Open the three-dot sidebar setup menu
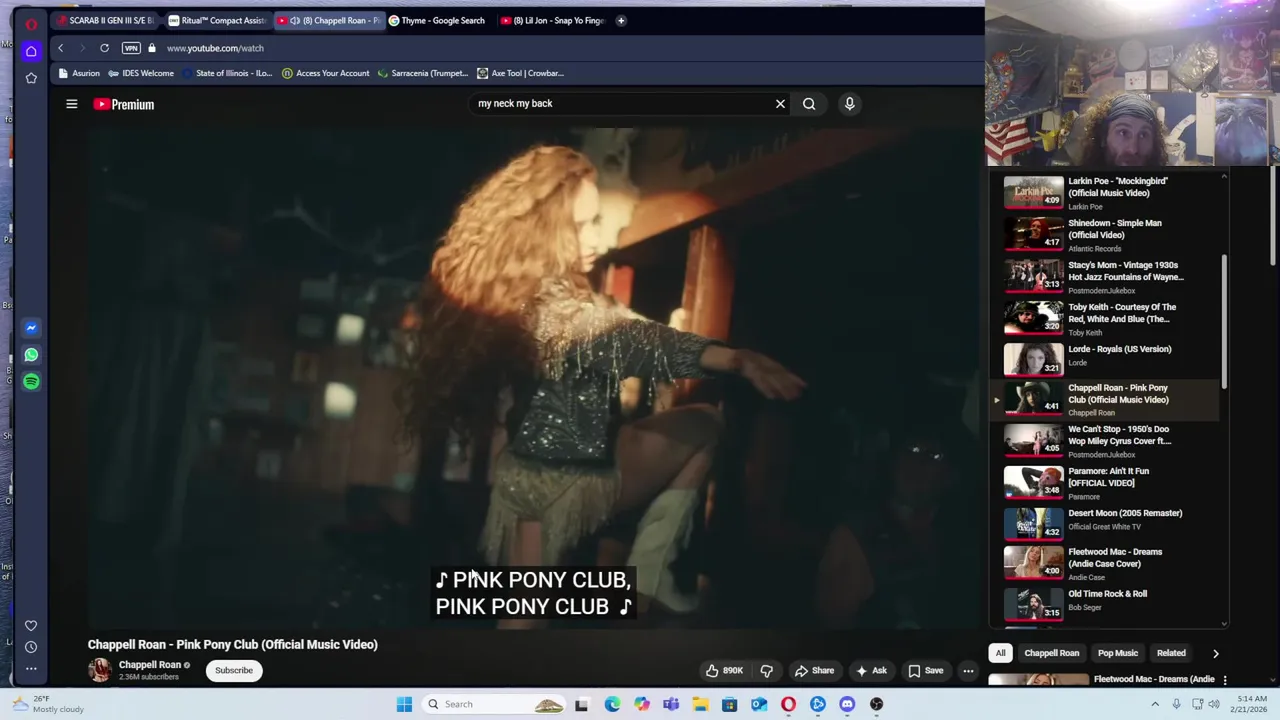 [31, 669]
